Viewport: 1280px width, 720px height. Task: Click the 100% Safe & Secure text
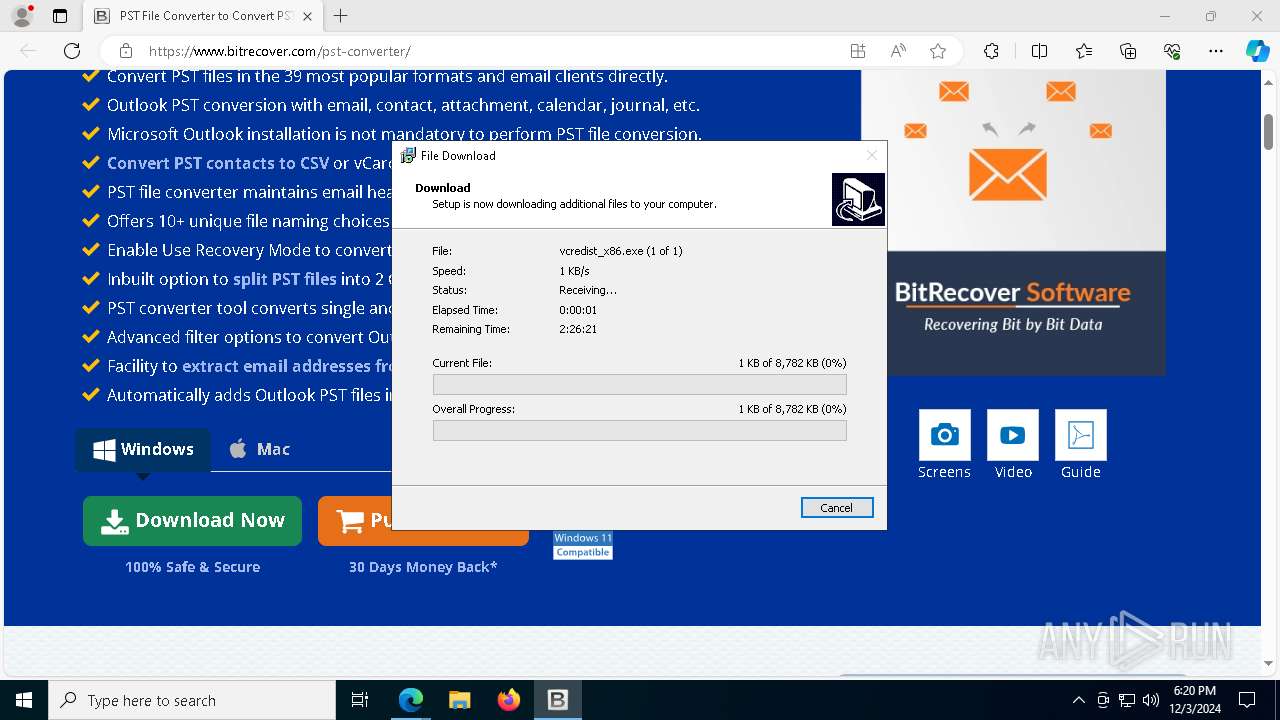[192, 567]
